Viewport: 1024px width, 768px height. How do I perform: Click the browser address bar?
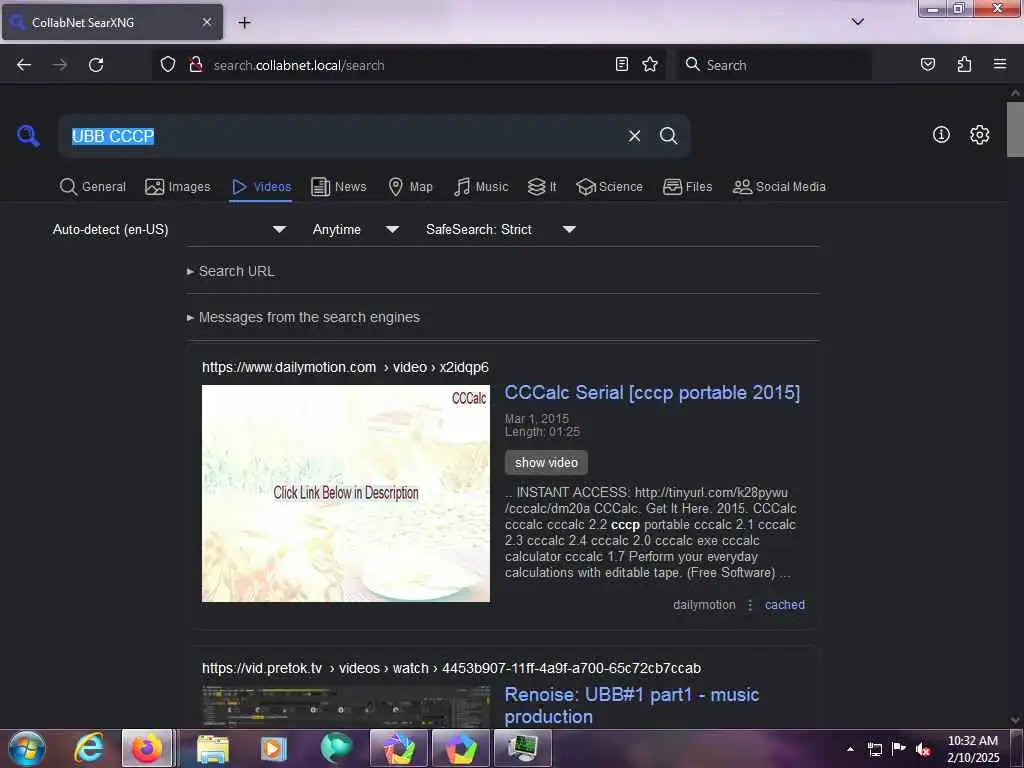[408, 65]
